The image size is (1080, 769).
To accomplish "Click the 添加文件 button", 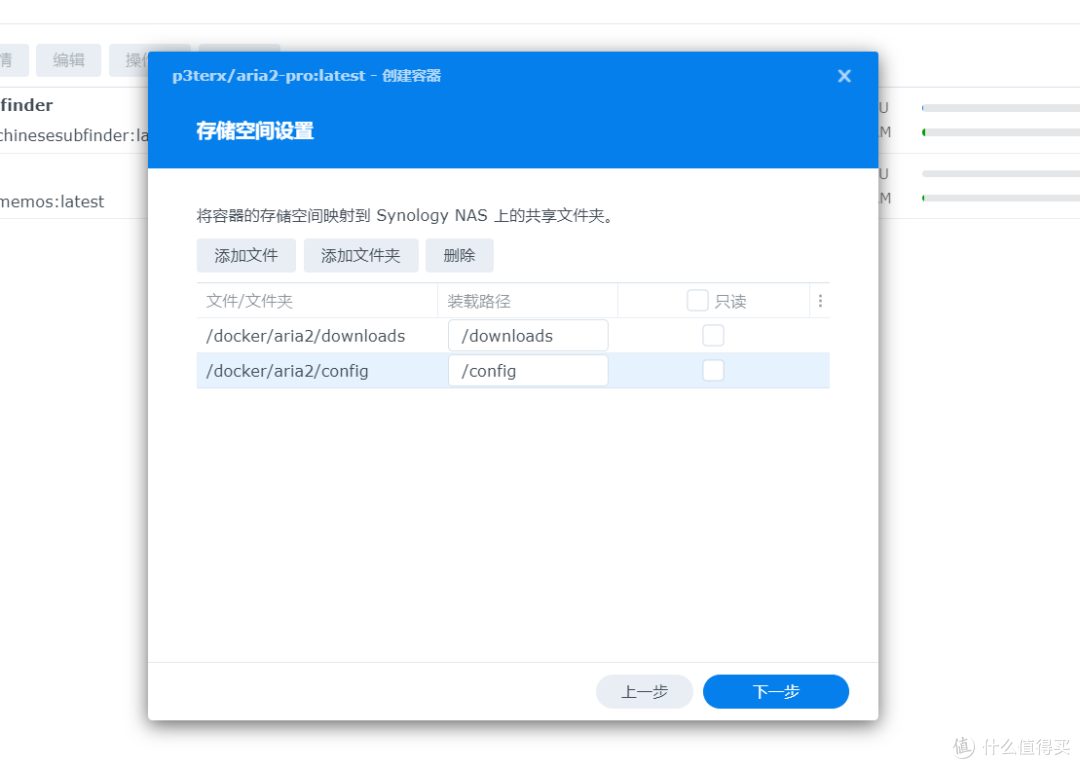I will (x=246, y=255).
